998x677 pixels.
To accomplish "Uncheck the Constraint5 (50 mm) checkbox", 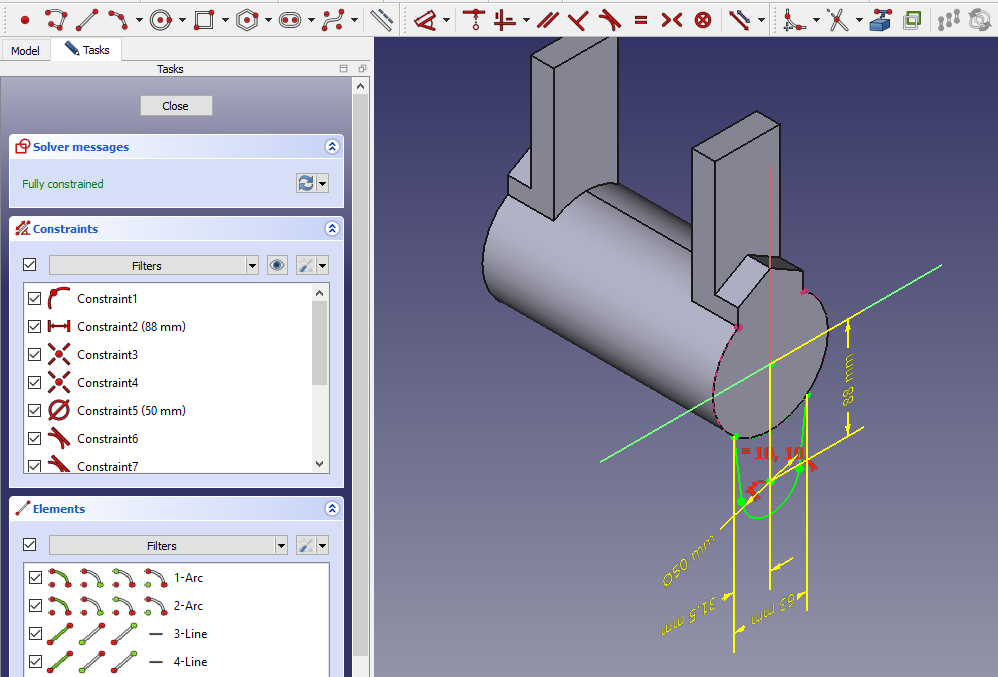I will 35,411.
